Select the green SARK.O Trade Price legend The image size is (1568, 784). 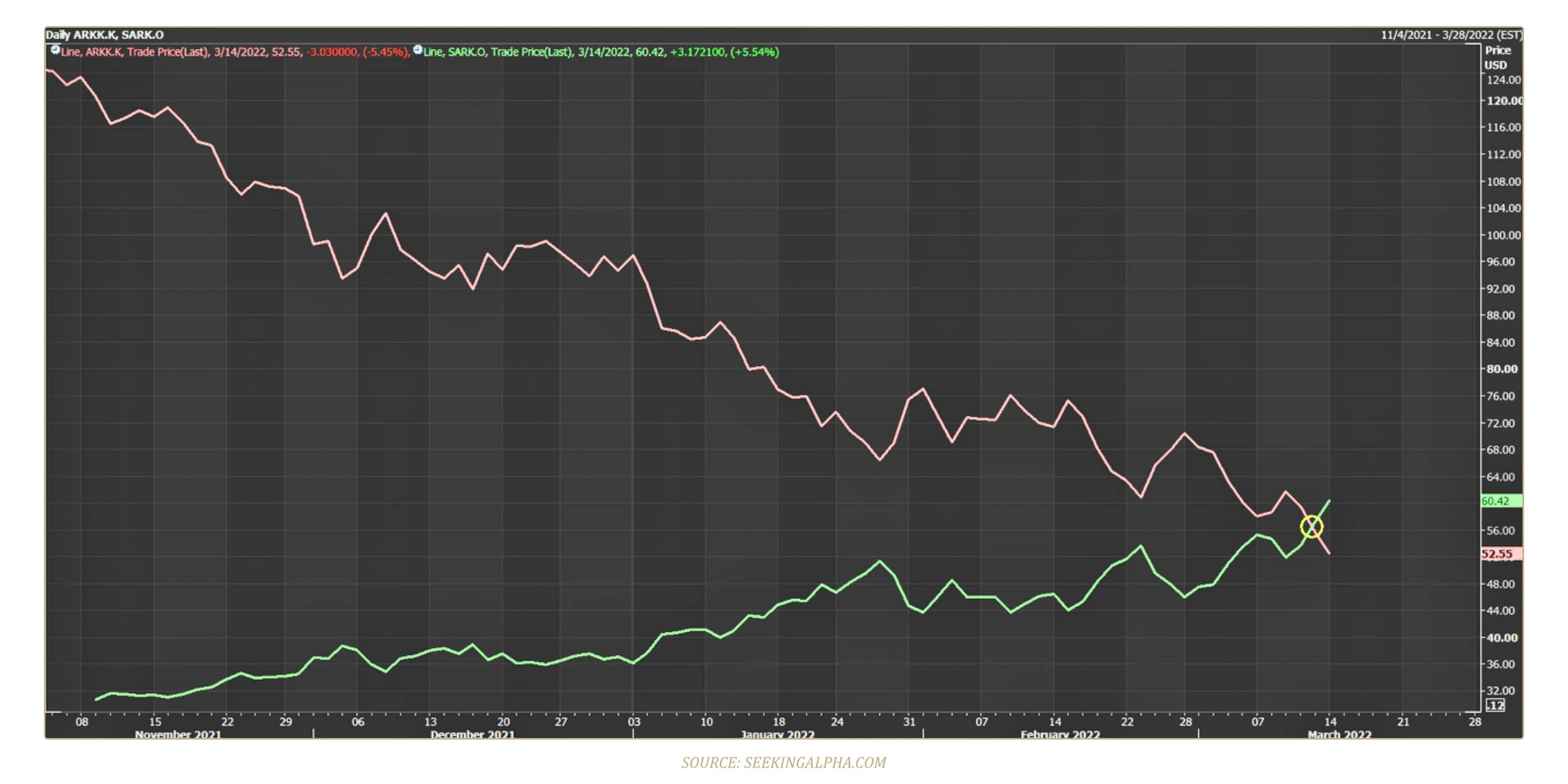(x=600, y=52)
